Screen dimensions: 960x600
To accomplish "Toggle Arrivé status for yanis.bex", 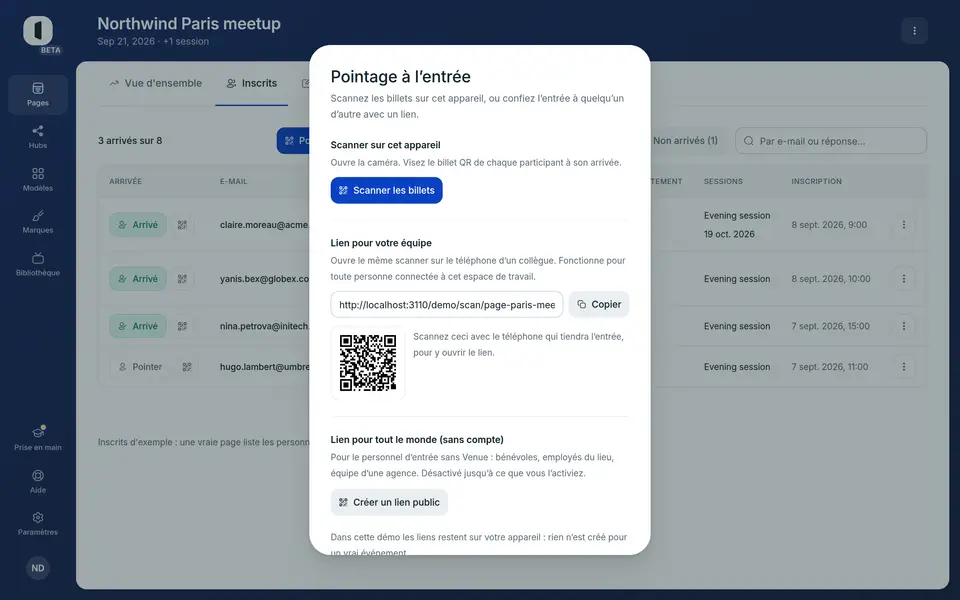I will pos(138,279).
